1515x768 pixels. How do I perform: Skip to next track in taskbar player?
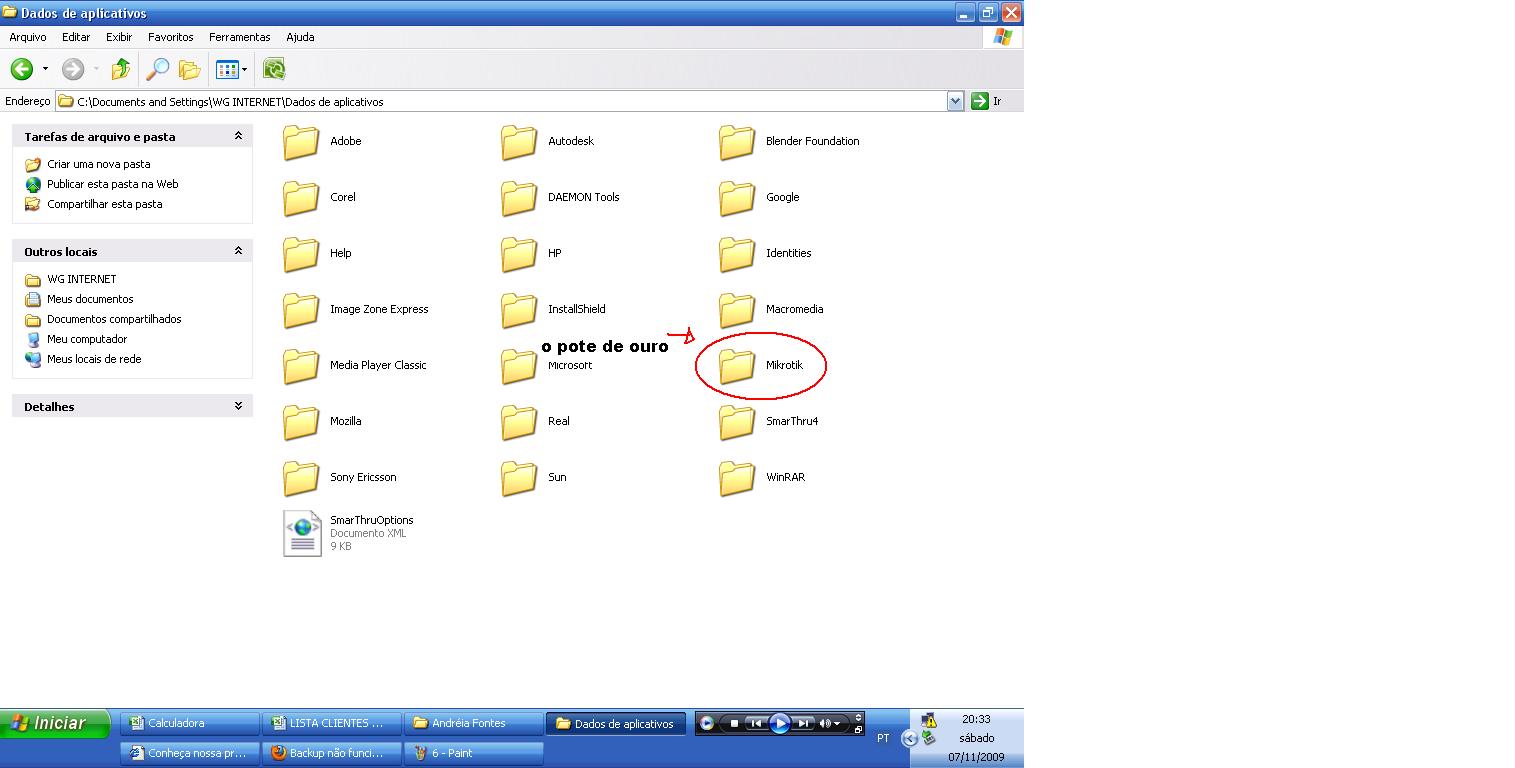(803, 723)
